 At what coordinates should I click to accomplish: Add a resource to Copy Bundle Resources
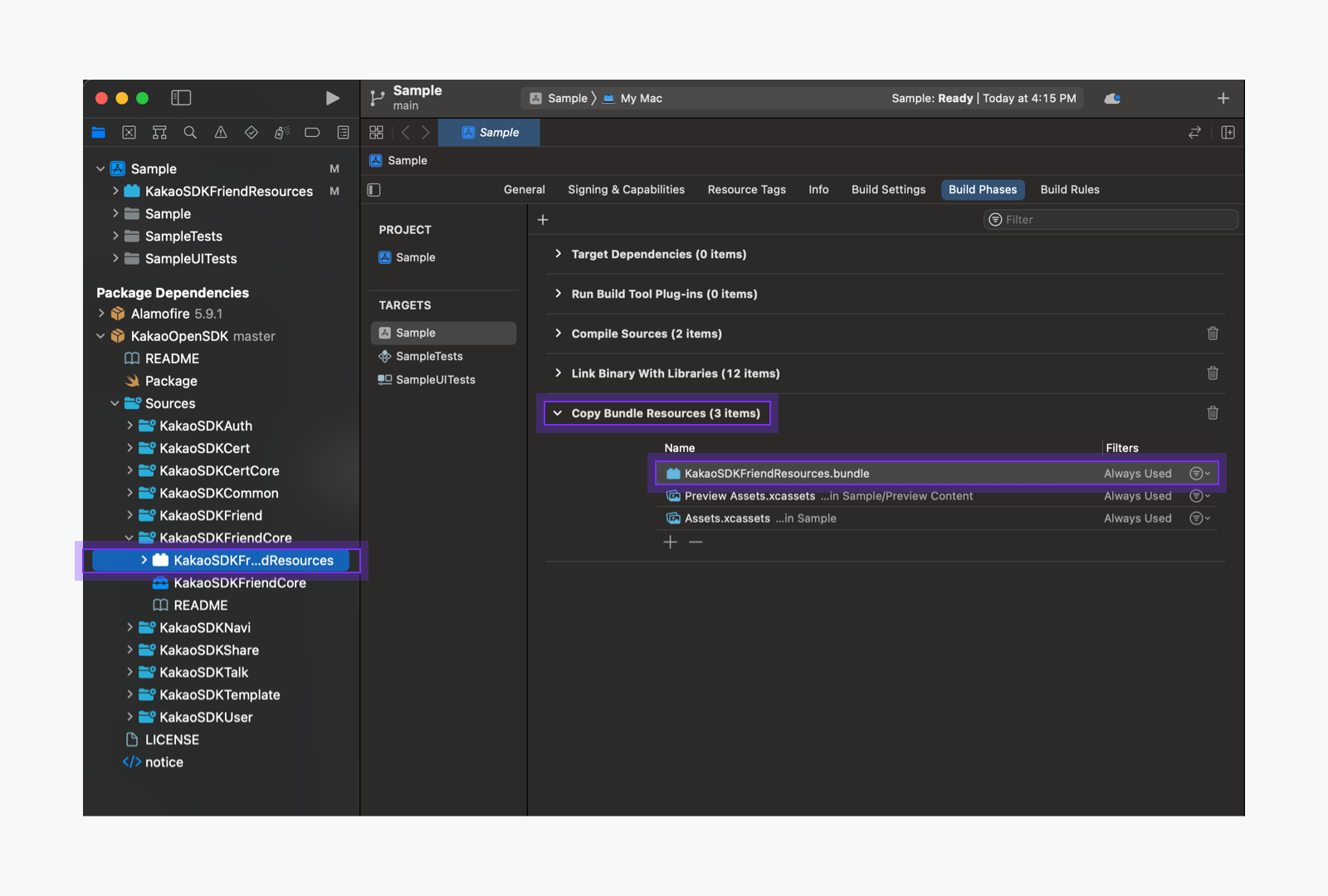point(671,542)
